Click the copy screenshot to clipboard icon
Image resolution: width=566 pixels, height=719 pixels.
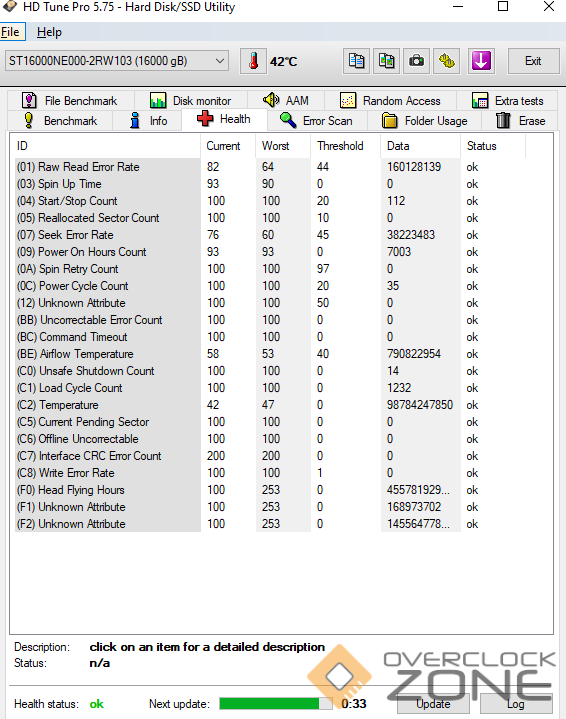[x=387, y=61]
